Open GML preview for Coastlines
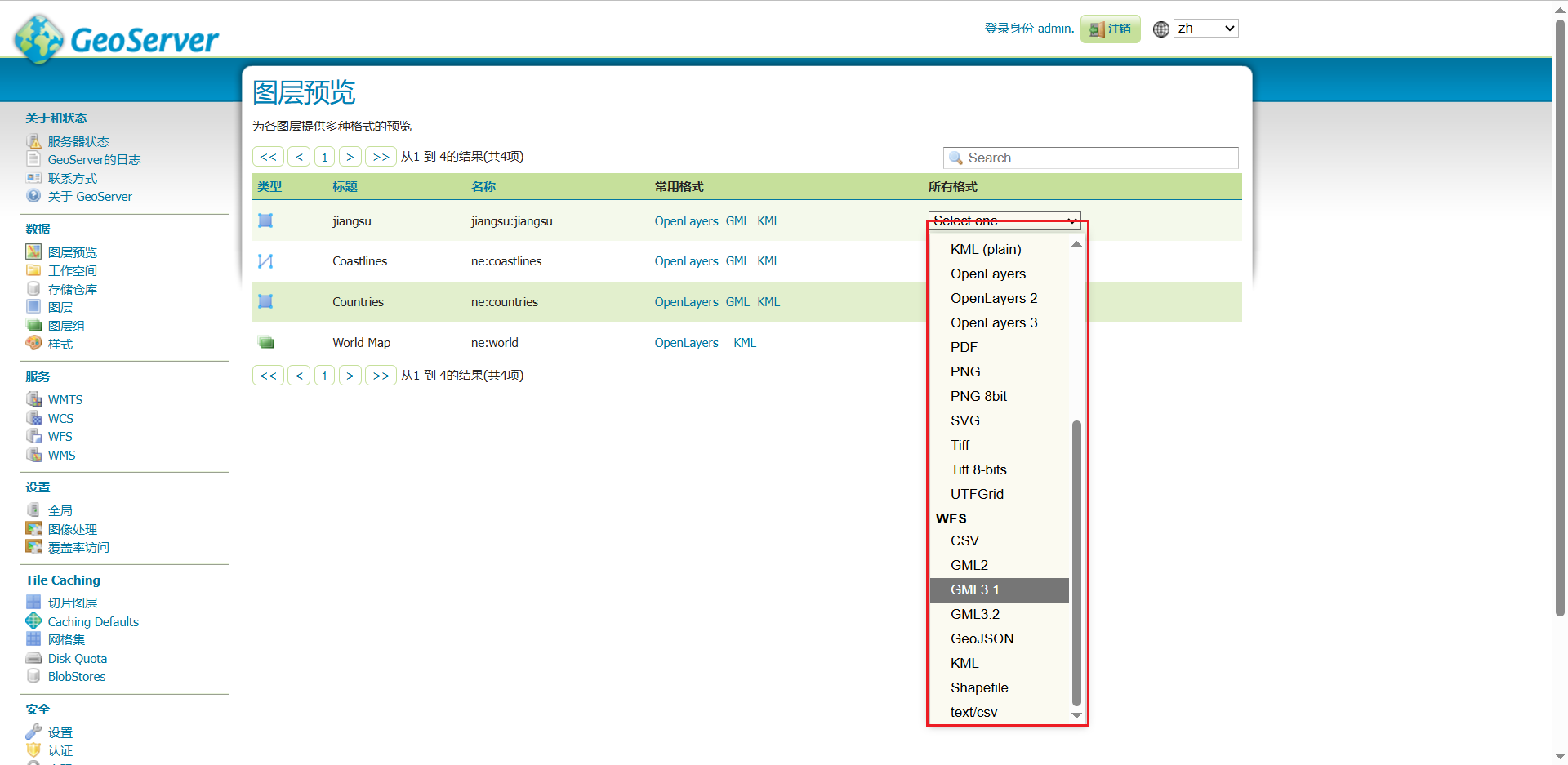The image size is (1568, 765). [737, 261]
